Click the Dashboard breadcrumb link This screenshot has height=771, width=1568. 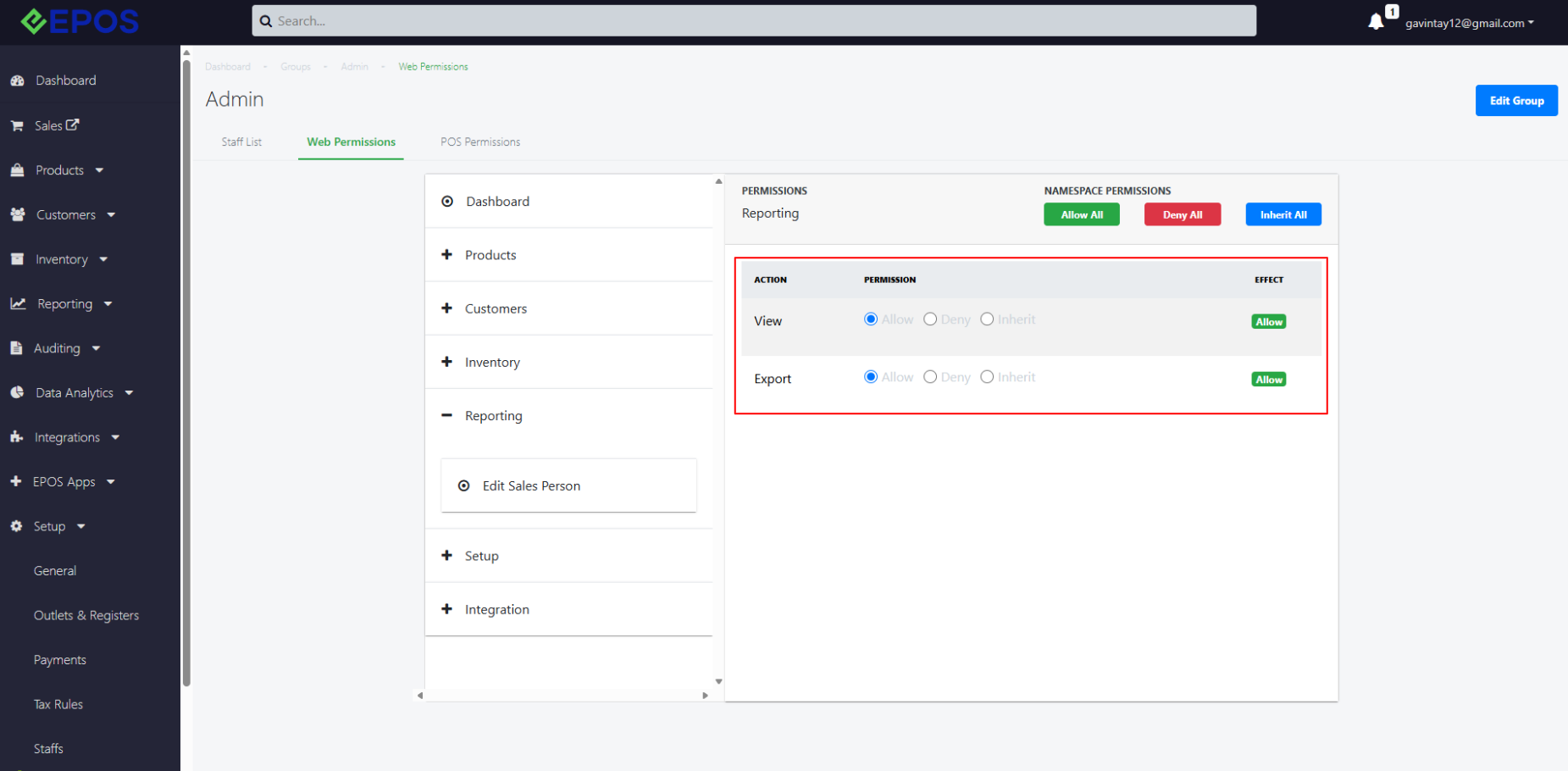[x=228, y=67]
